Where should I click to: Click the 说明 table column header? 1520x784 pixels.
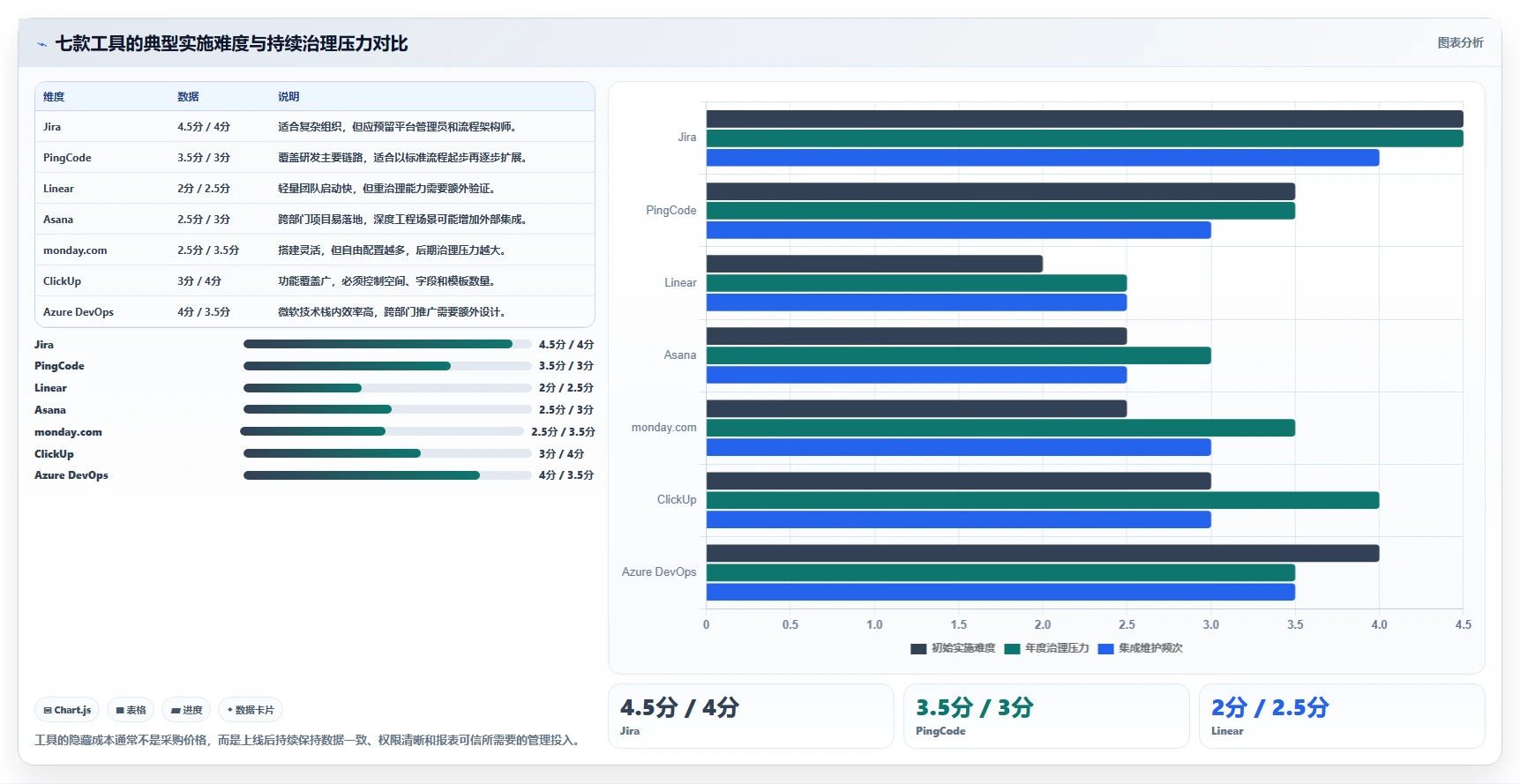[x=288, y=97]
